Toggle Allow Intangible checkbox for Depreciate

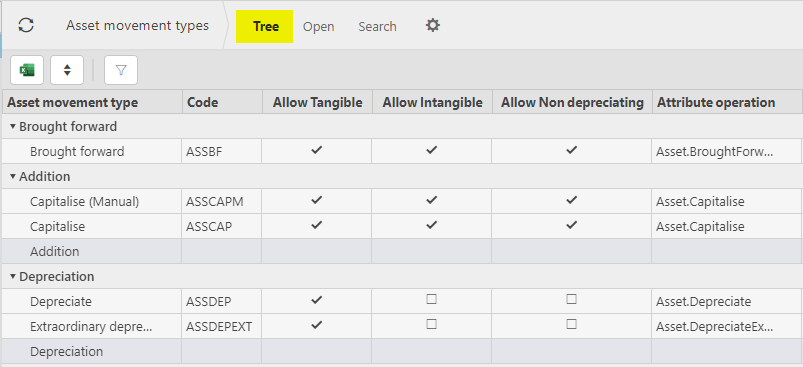click(x=432, y=299)
